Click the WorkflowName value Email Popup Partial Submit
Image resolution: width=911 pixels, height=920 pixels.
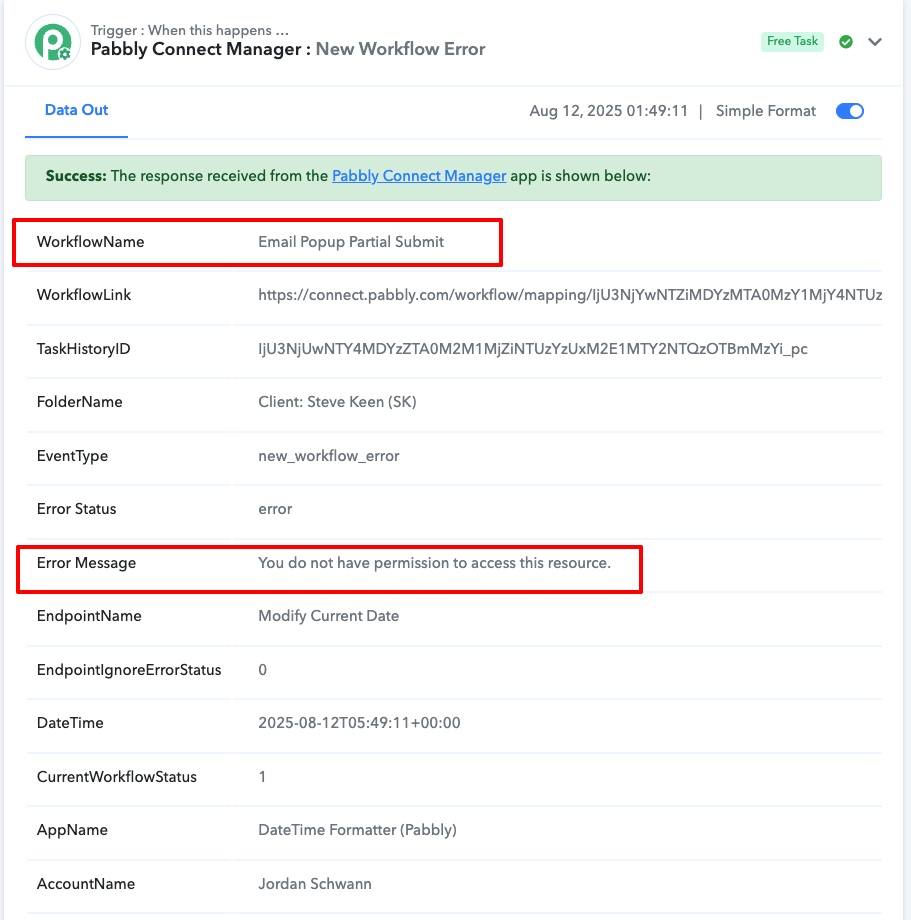[351, 242]
